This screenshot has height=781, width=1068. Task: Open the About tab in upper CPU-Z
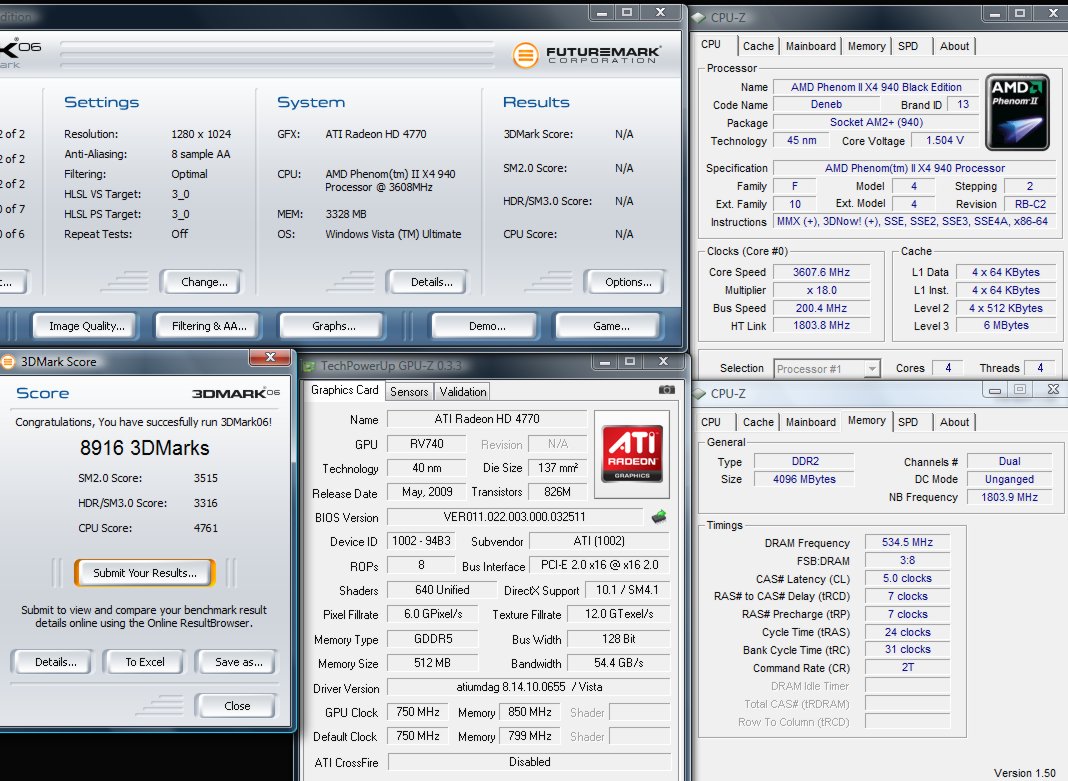click(x=954, y=46)
